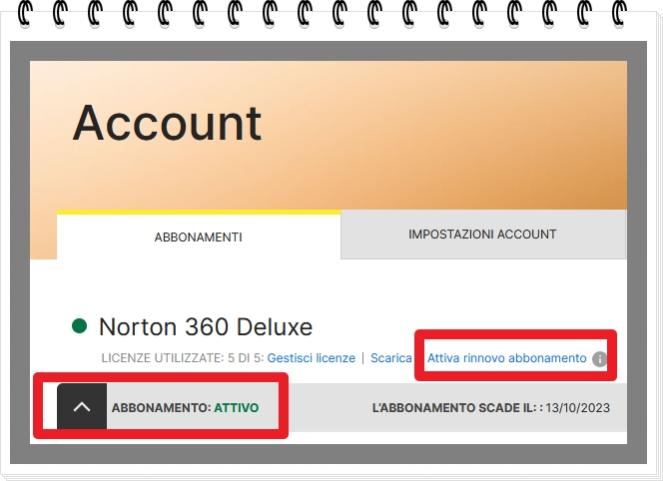The height and width of the screenshot is (481, 663).
Task: Select expiry date 13/10/2023
Action: (x=578, y=408)
